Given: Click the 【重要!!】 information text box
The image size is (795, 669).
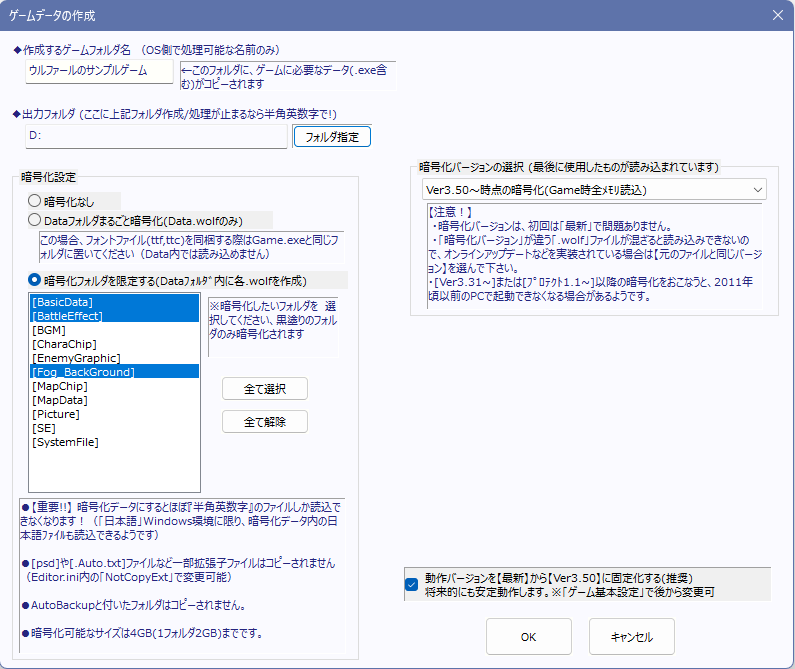Looking at the screenshot, I should click(x=182, y=576).
